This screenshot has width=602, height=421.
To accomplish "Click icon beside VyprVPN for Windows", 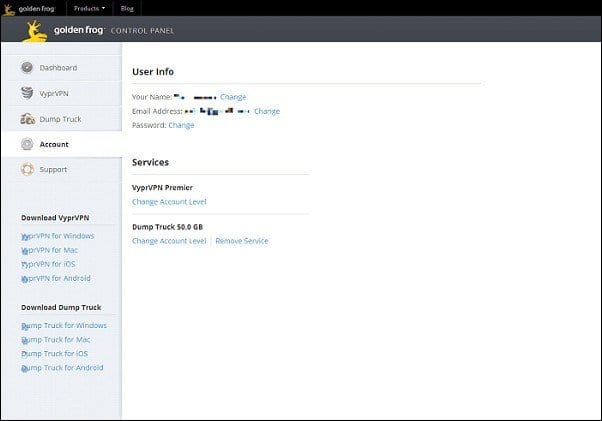I will [x=25, y=237].
